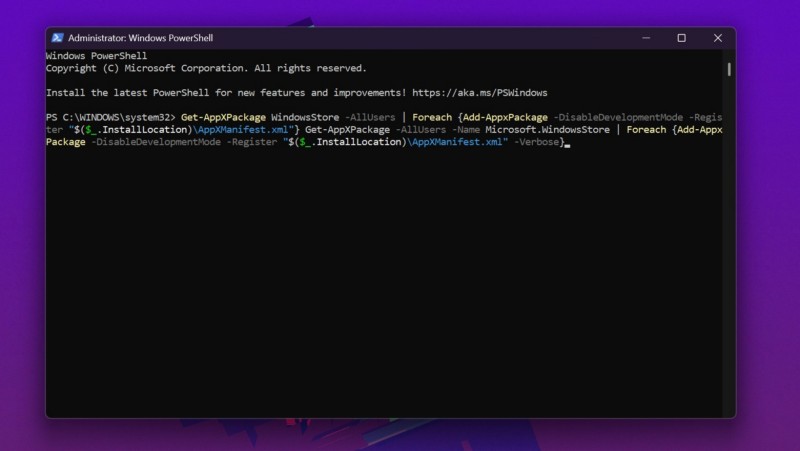The width and height of the screenshot is (800, 451).
Task: Click the vertical scrollbar thumb
Action: [729, 69]
